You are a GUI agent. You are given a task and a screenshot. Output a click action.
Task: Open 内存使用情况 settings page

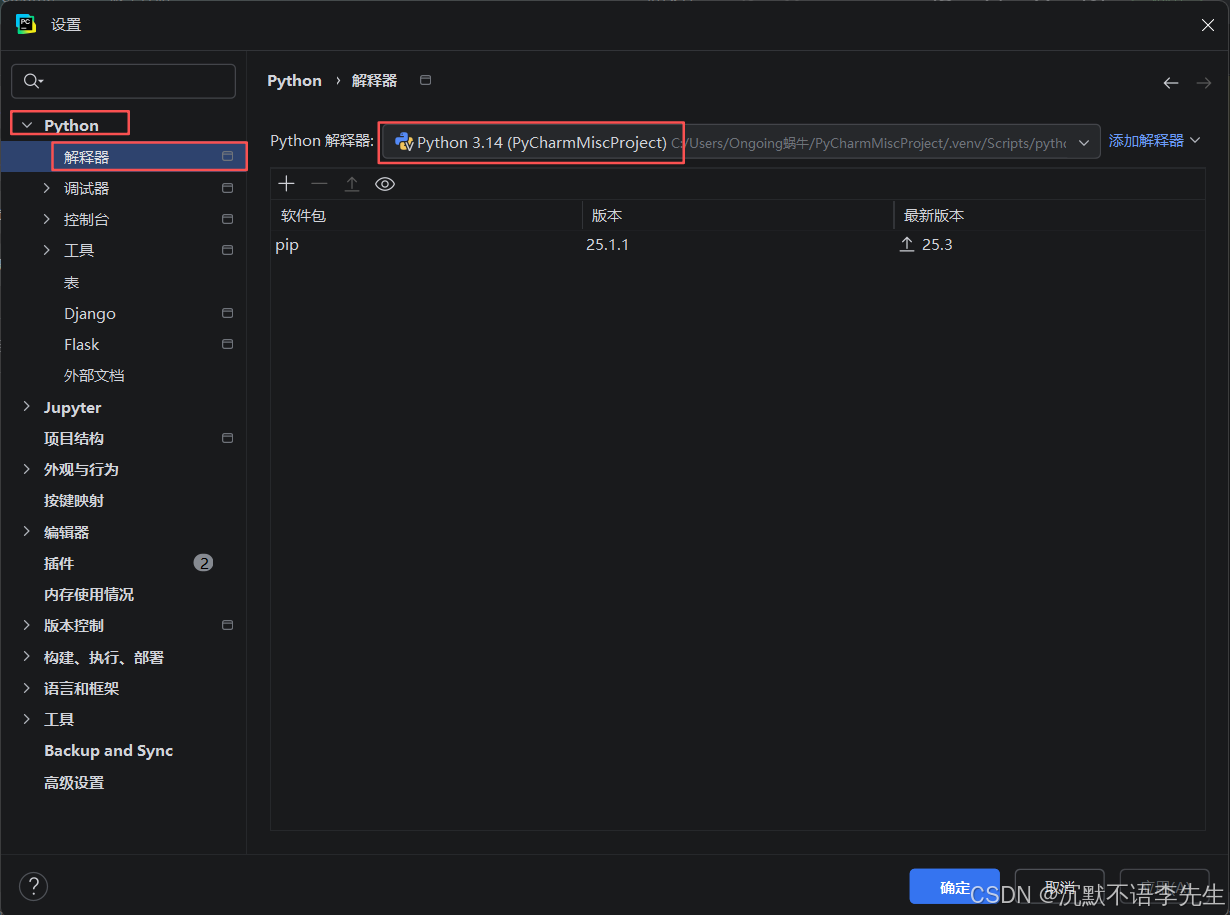pos(89,594)
